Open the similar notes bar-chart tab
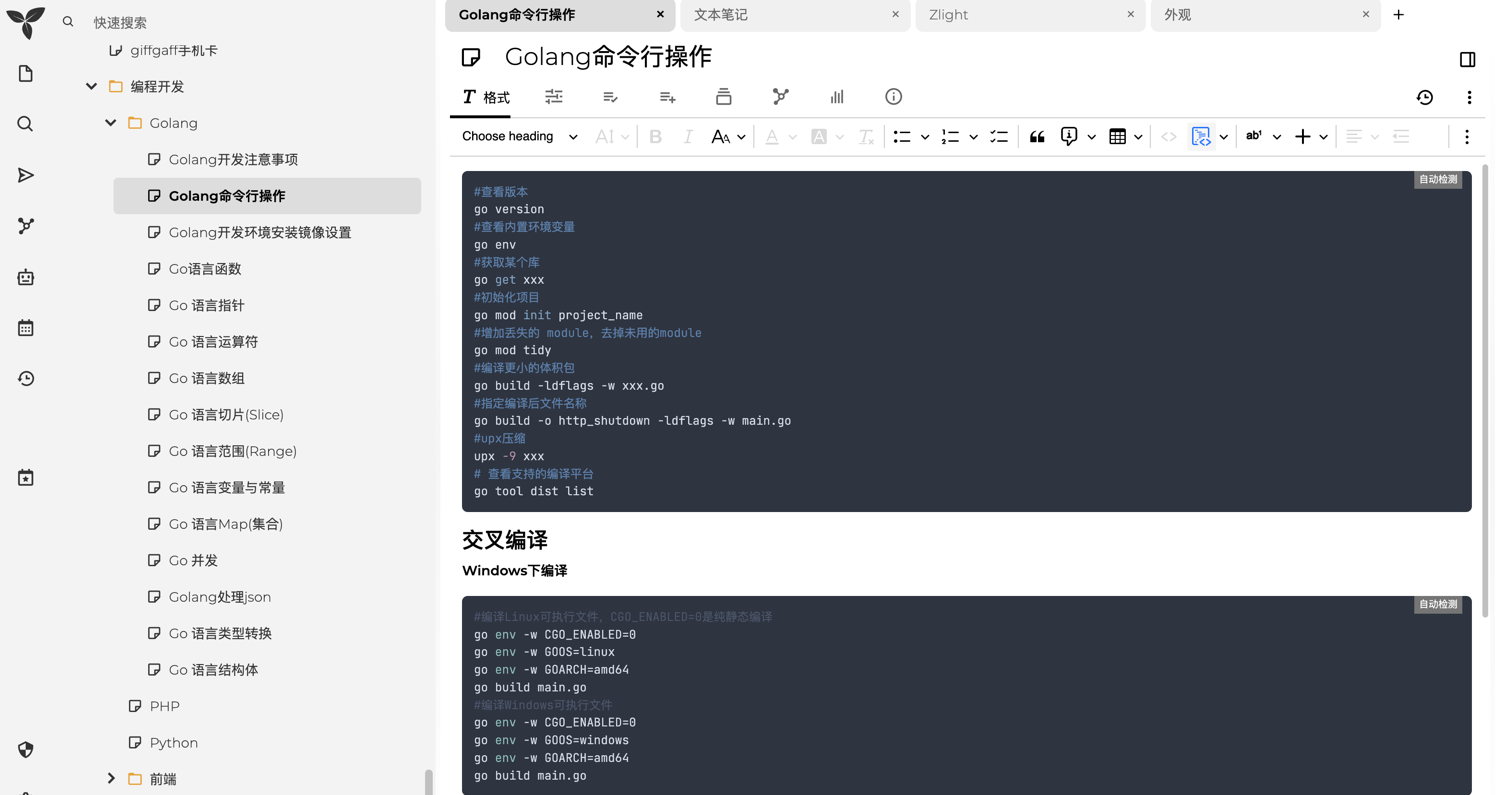 point(837,97)
